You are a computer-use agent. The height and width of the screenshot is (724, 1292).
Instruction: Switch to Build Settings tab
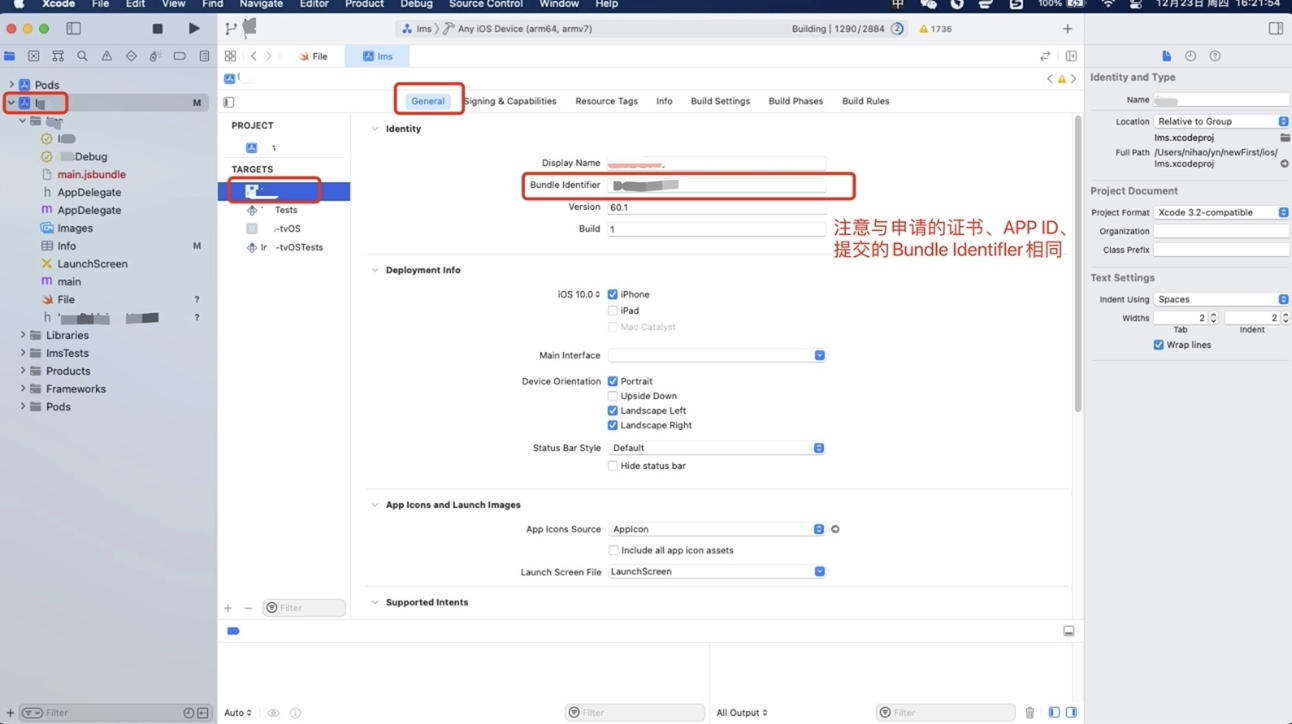click(720, 101)
